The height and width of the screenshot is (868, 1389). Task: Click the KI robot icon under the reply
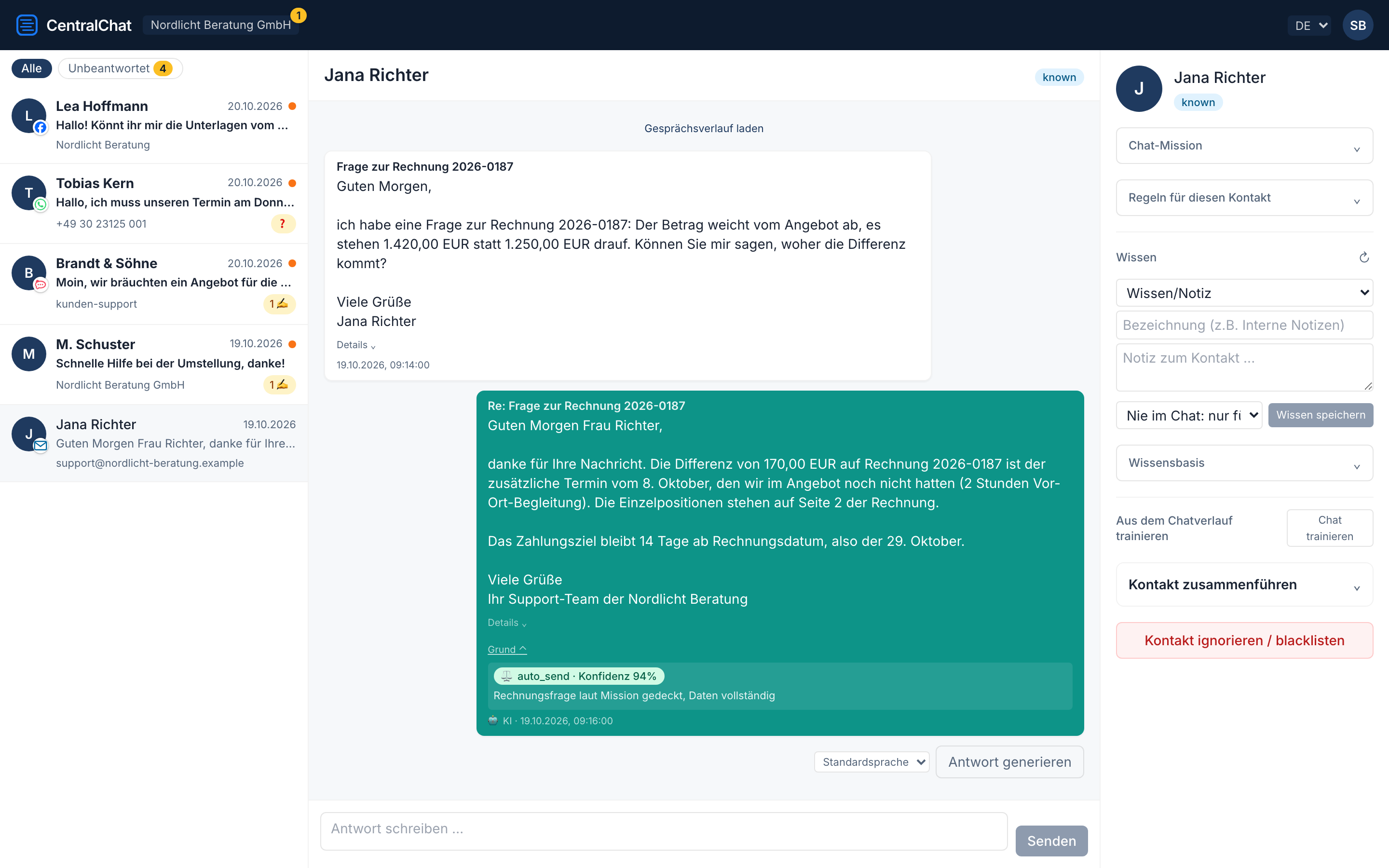pos(493,720)
